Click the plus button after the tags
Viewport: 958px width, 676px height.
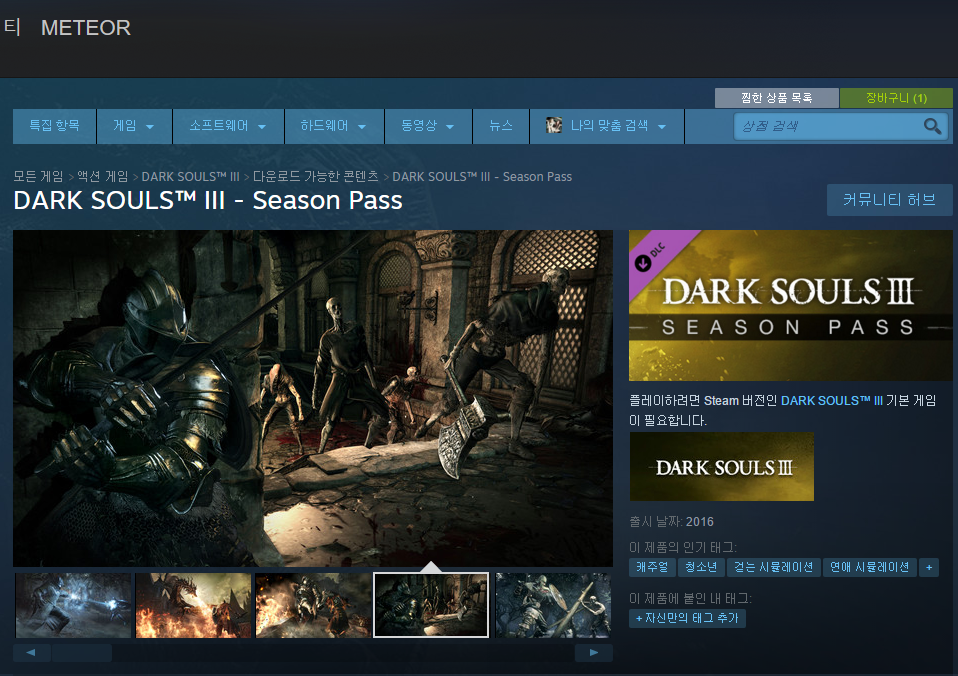tap(929, 567)
